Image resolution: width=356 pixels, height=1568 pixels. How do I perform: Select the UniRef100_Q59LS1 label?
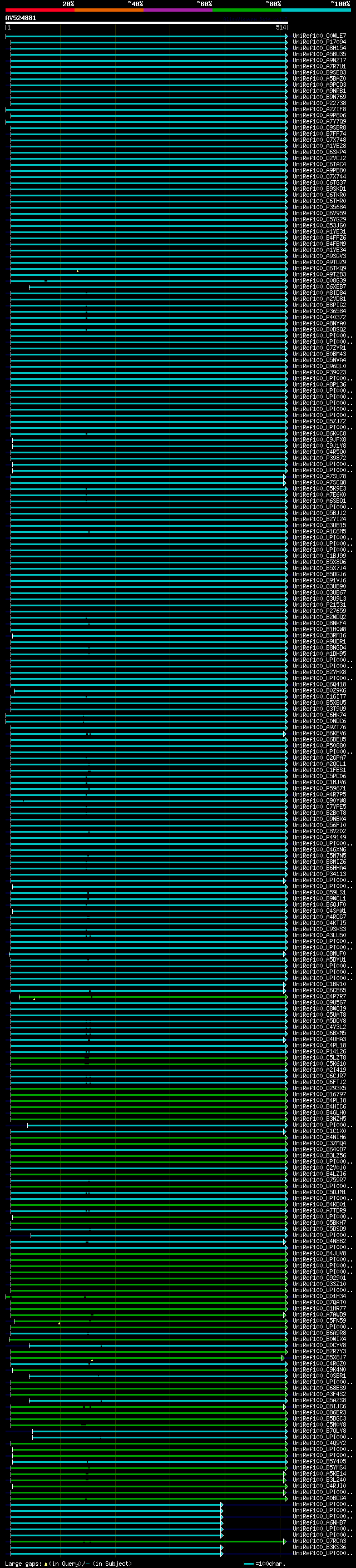319,892
